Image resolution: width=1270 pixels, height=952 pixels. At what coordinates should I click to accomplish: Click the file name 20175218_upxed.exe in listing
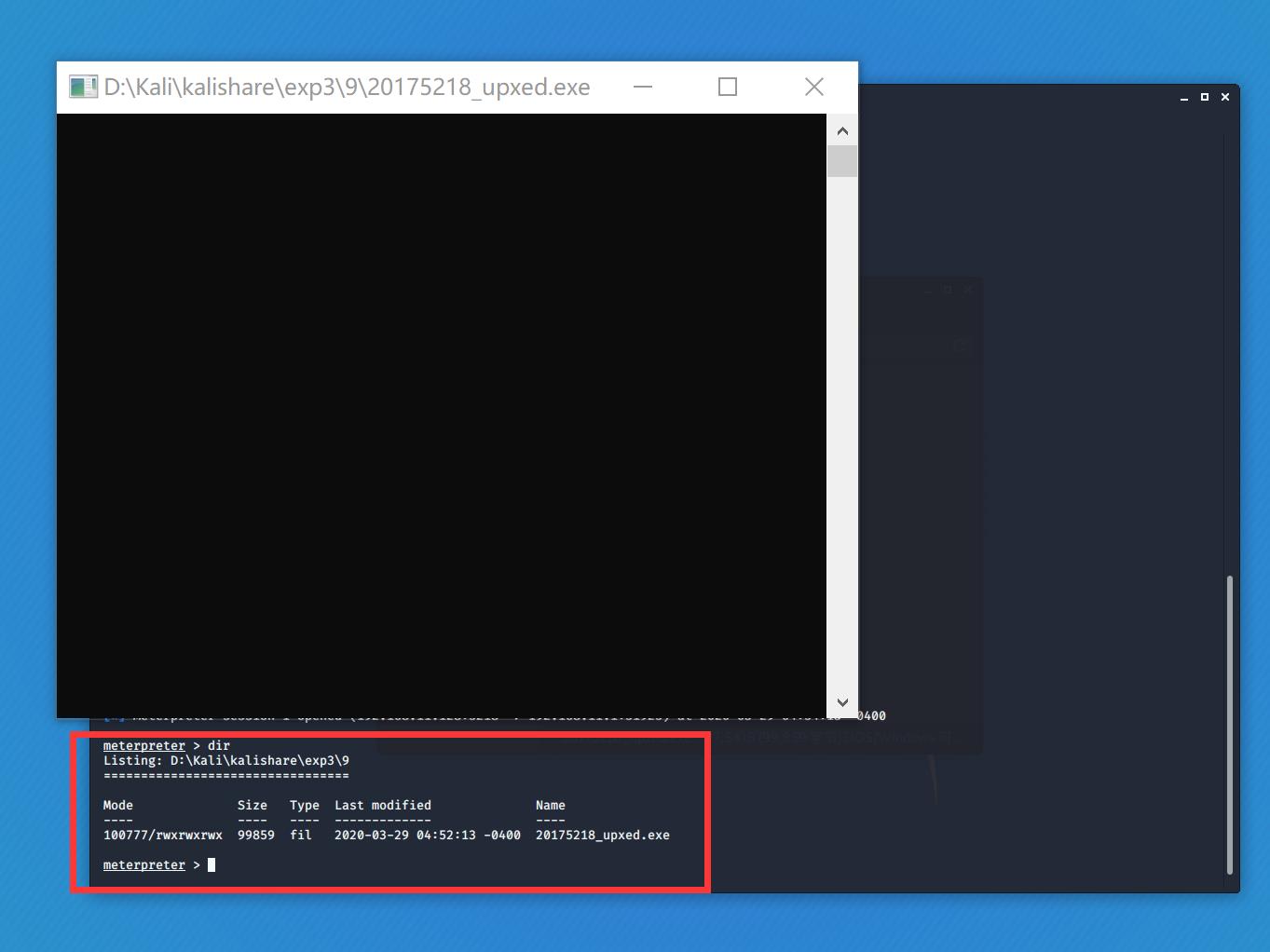click(603, 836)
